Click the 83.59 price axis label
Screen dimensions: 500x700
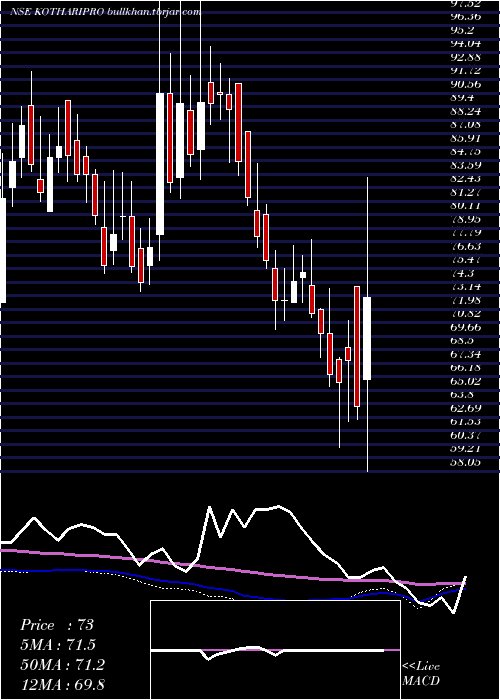pos(466,165)
